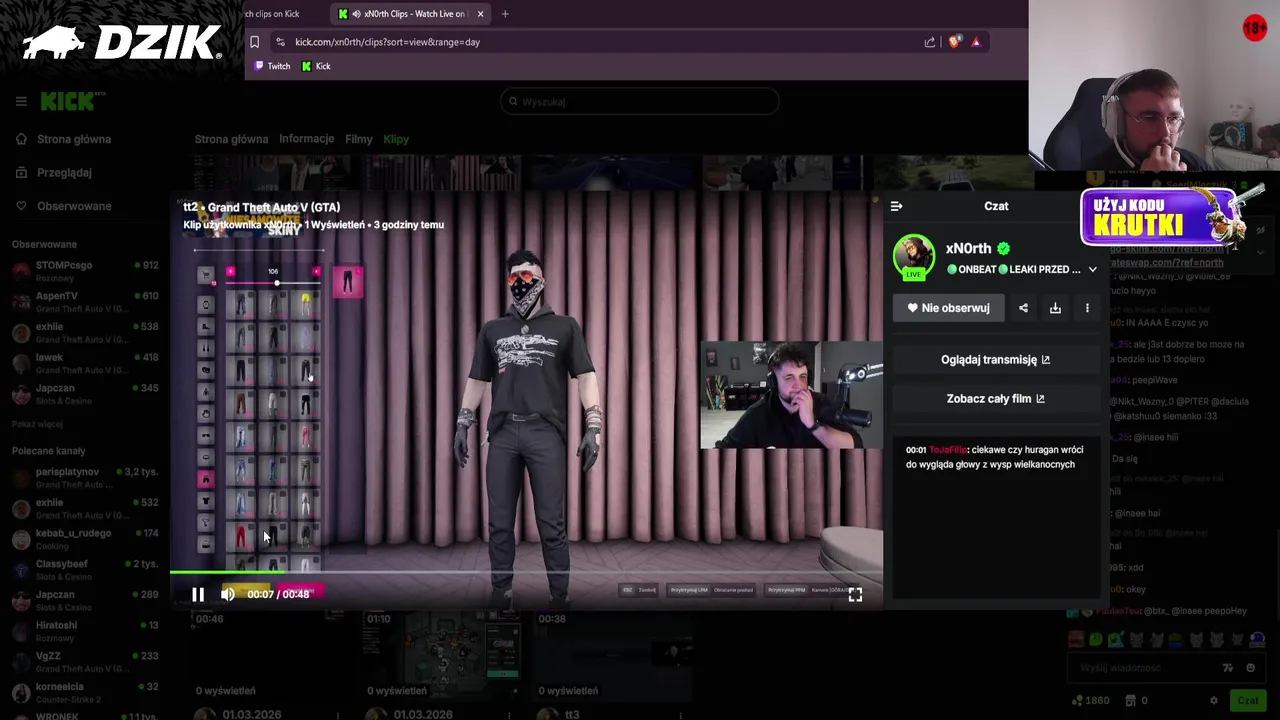This screenshot has height=720, width=1280.
Task: Switch to Strona główna channel tab
Action: click(231, 139)
